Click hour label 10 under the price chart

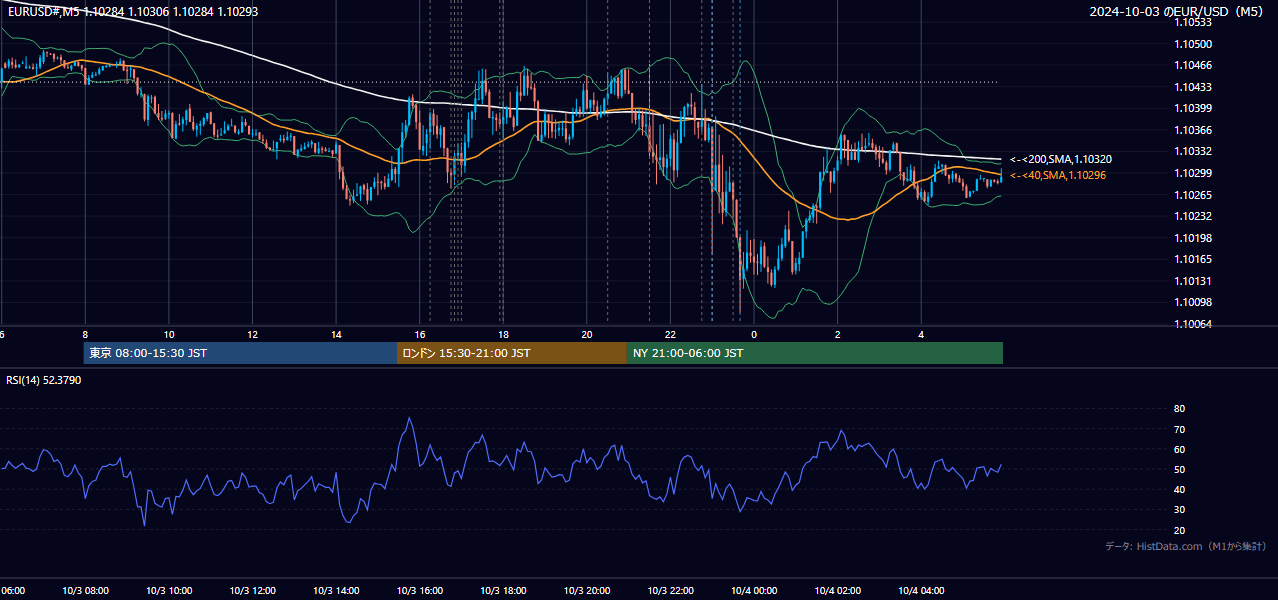[x=169, y=334]
